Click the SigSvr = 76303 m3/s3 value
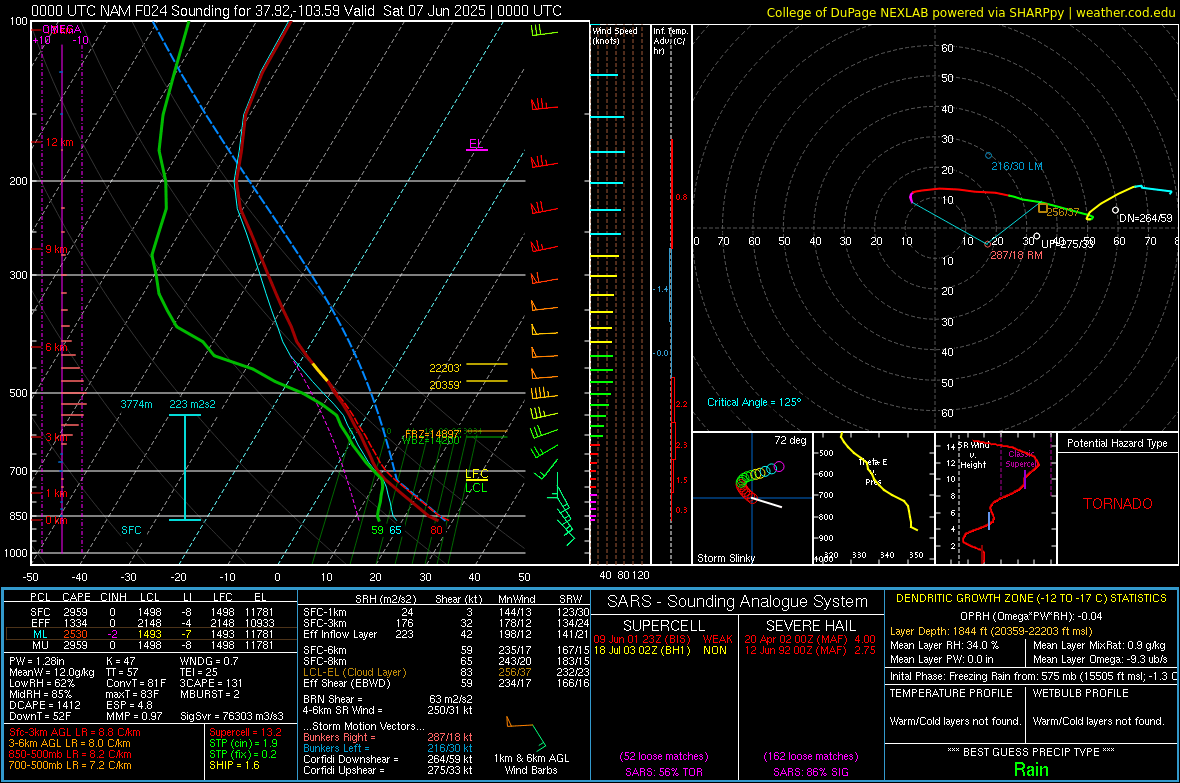Image resolution: width=1180 pixels, height=783 pixels. click(232, 716)
